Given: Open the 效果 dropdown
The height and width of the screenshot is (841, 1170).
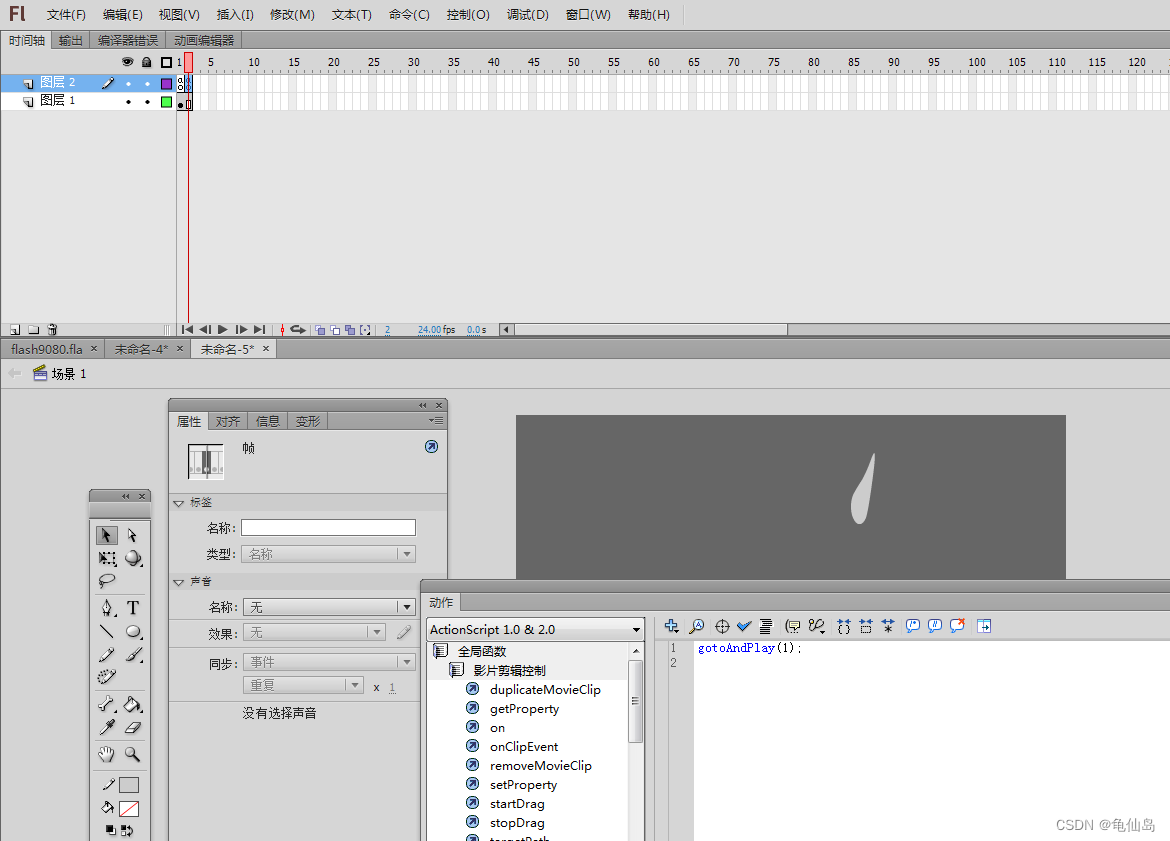Looking at the screenshot, I should (x=313, y=633).
